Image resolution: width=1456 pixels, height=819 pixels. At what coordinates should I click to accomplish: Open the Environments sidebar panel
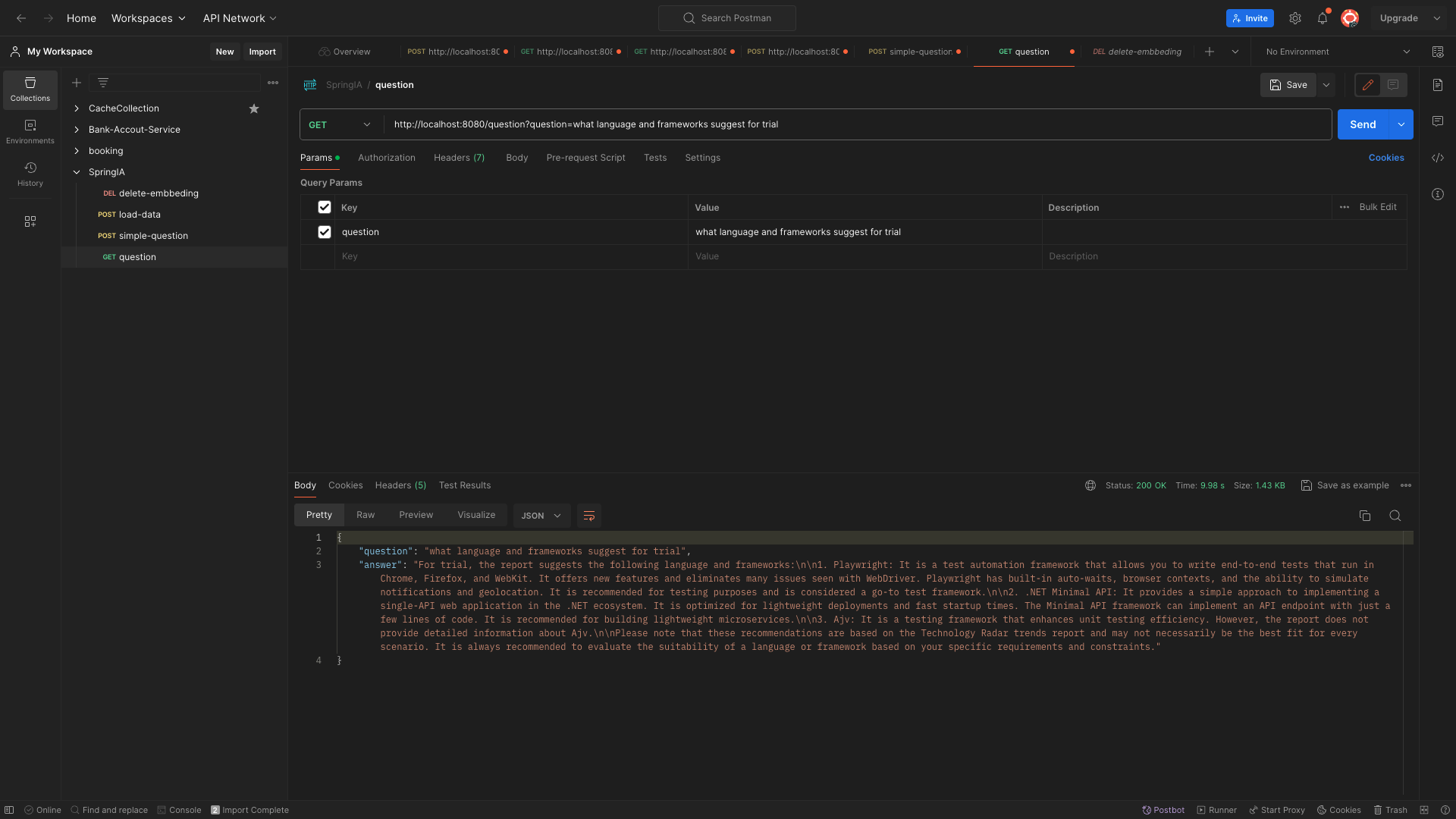(x=30, y=131)
